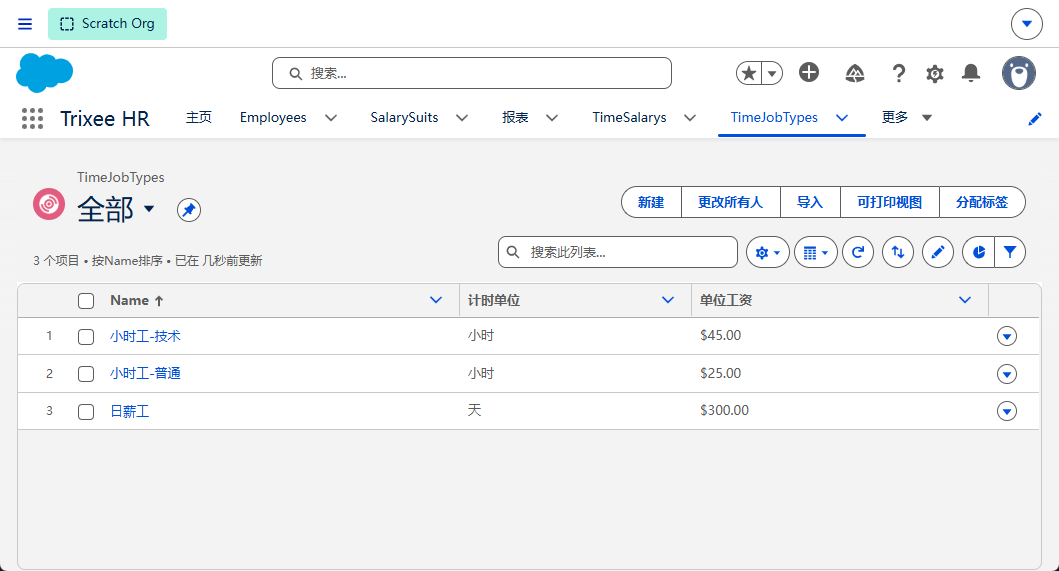Image resolution: width=1059 pixels, height=571 pixels.
Task: Sort by the Name column header
Action: click(x=136, y=301)
